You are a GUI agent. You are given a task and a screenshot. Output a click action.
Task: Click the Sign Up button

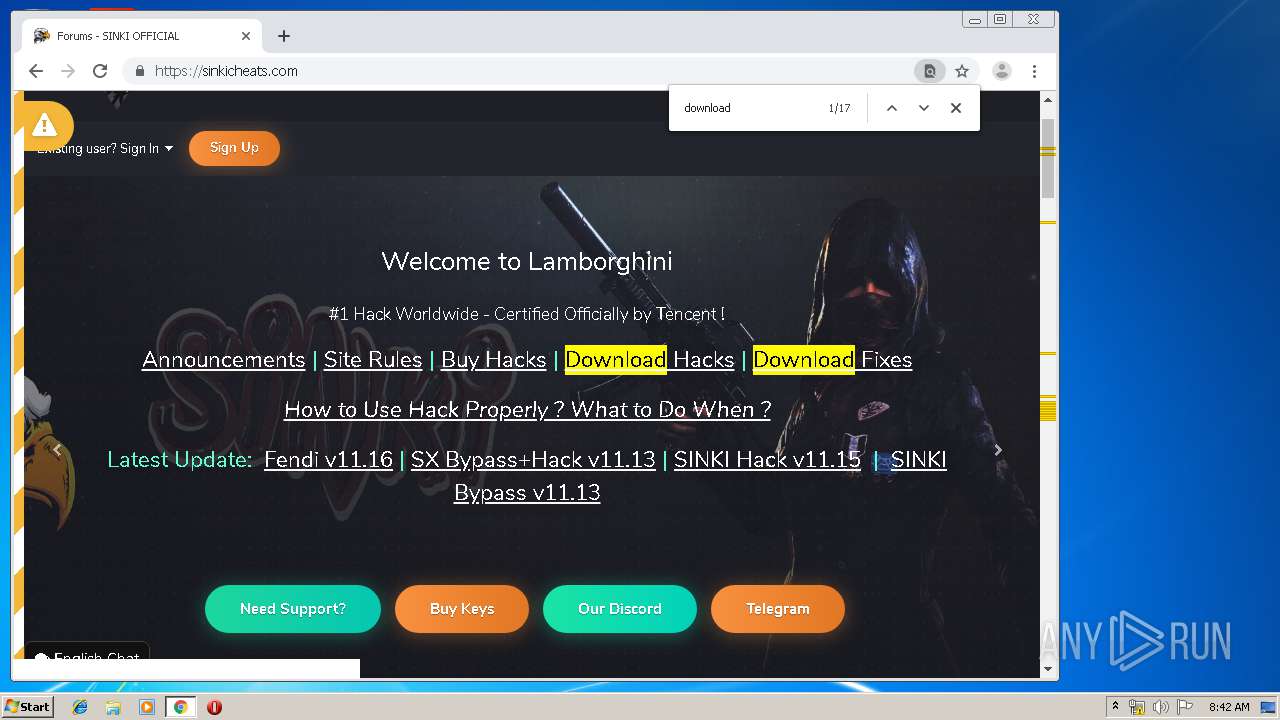click(234, 148)
